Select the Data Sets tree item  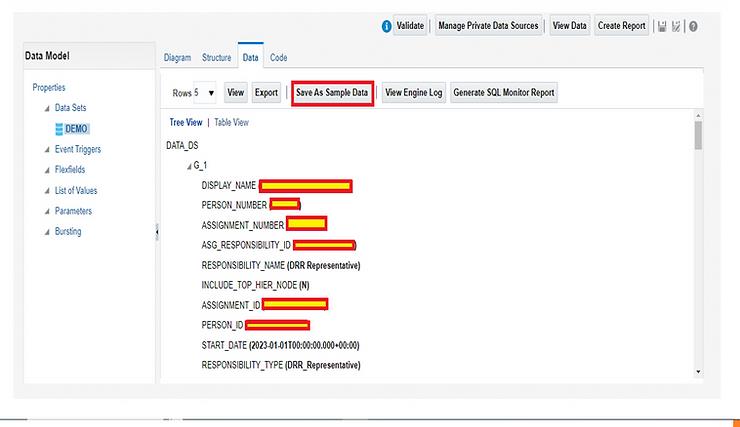pos(70,108)
